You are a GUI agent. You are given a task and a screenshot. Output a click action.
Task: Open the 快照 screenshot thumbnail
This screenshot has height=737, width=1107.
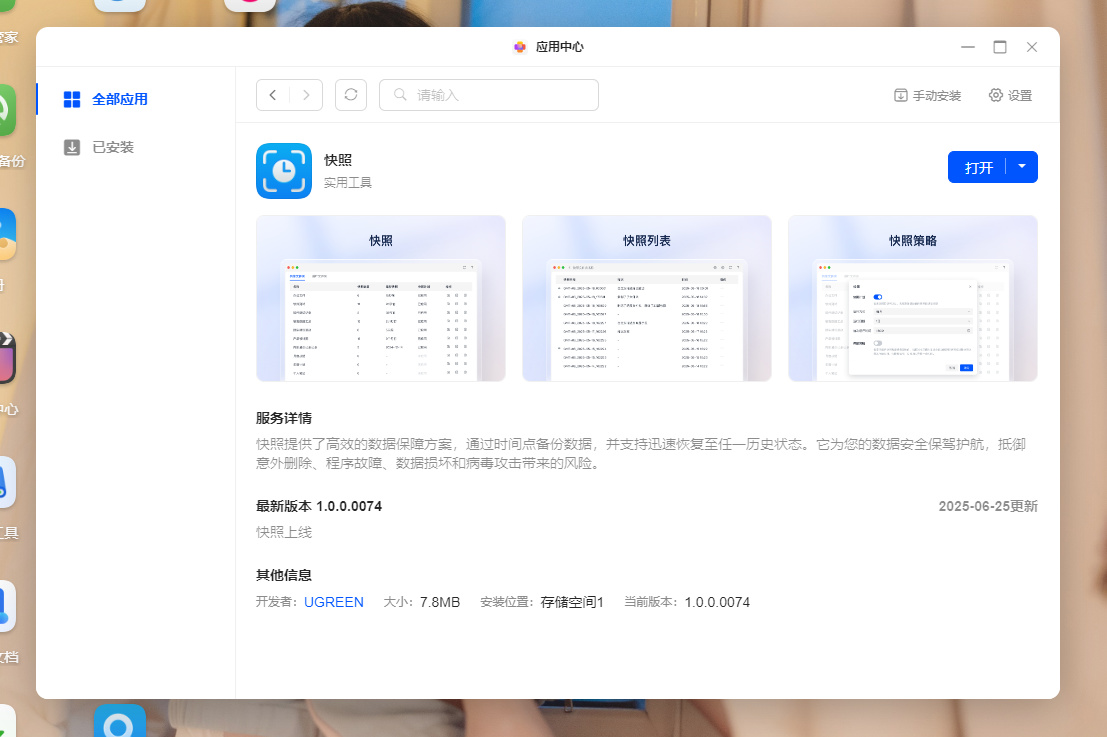tap(381, 299)
